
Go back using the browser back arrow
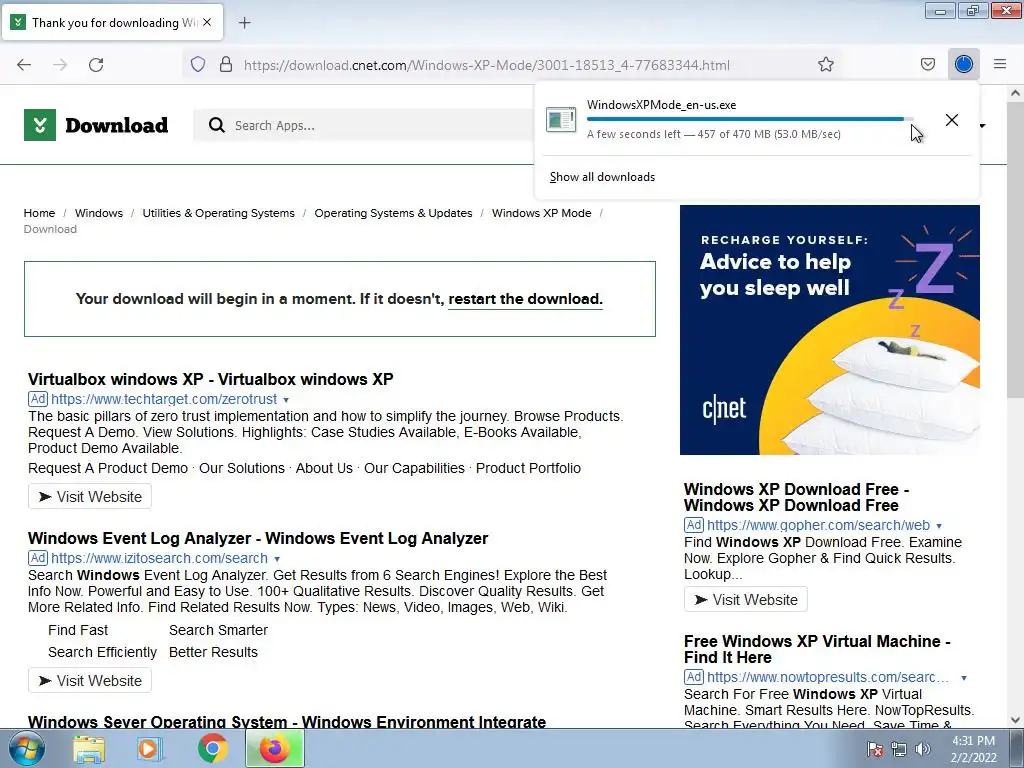(x=24, y=65)
